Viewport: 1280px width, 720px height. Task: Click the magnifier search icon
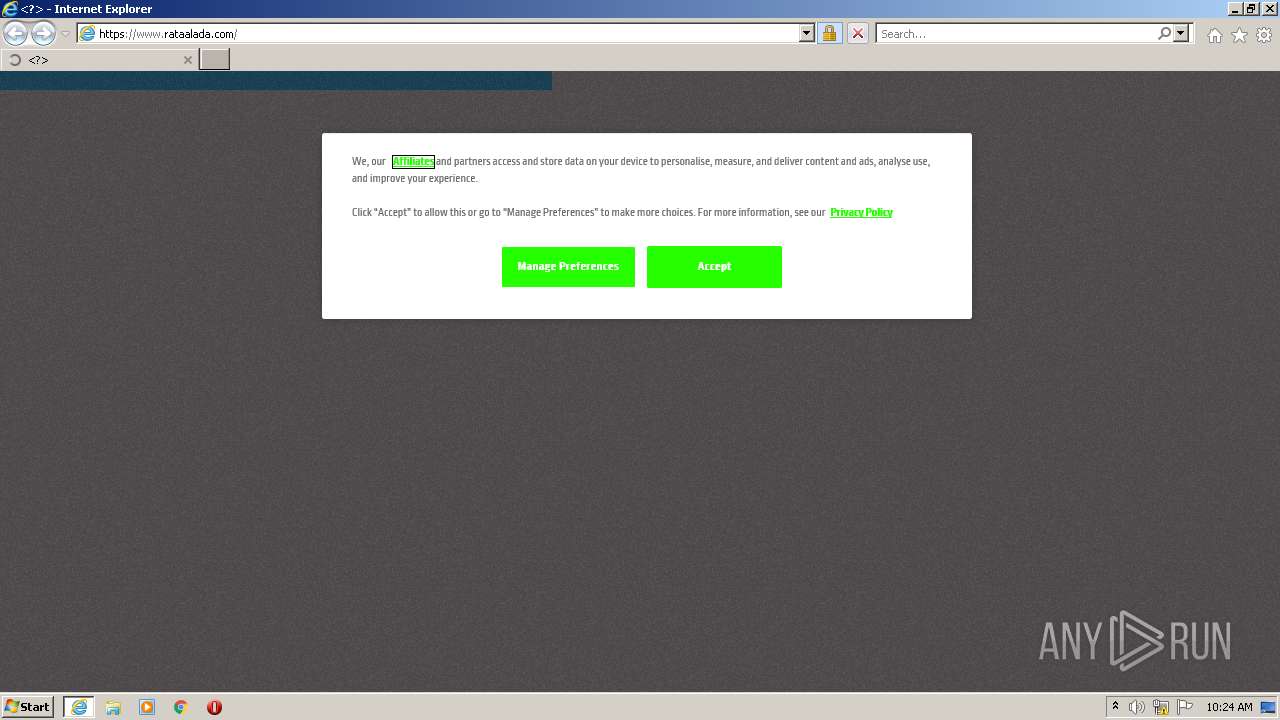[x=1164, y=34]
